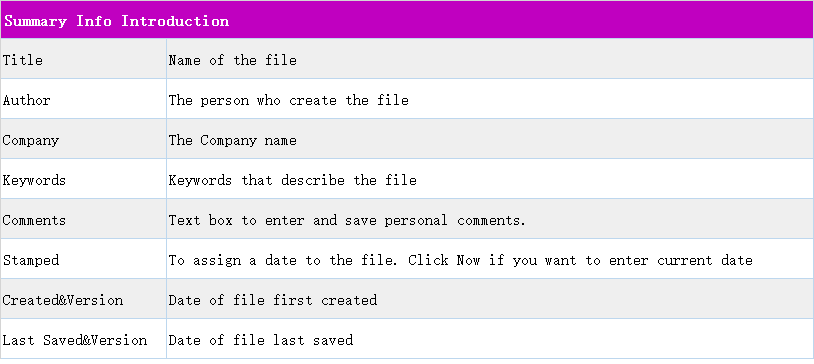
Task: Click the Summary Info Introduction header
Action: [407, 19]
